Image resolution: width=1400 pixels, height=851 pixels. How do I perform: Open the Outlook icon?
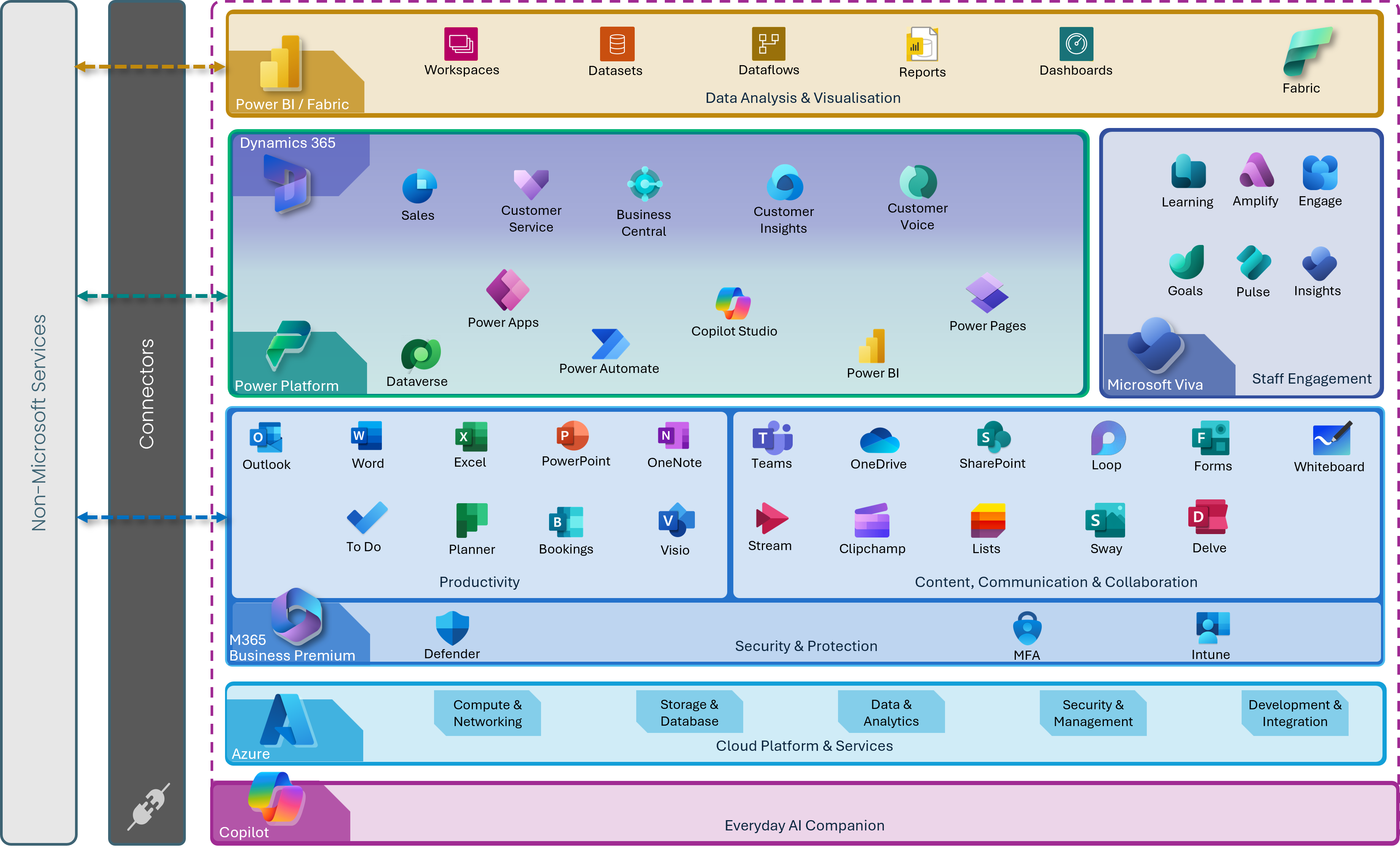tap(266, 438)
